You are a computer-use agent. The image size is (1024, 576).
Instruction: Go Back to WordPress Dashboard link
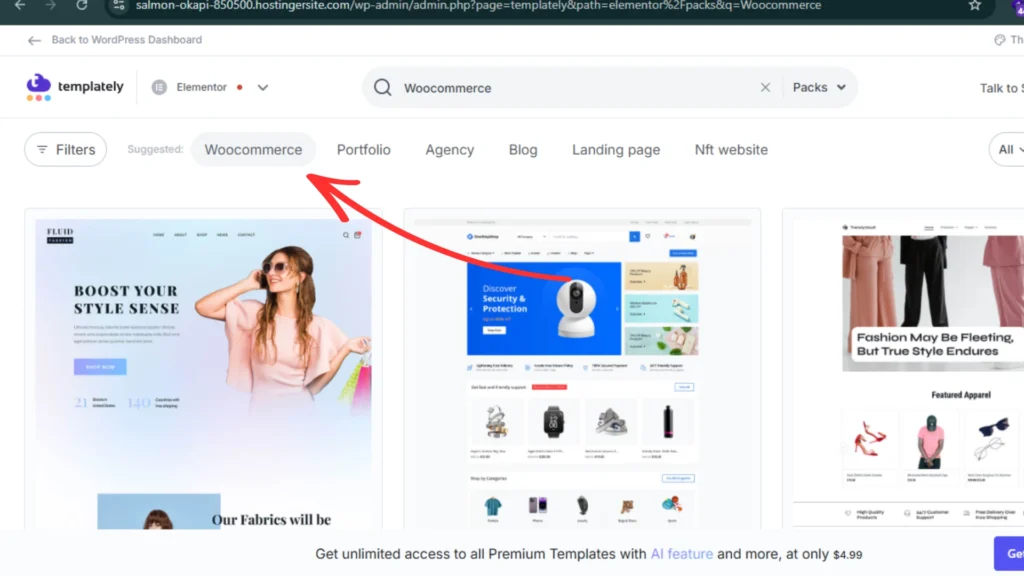coord(127,40)
